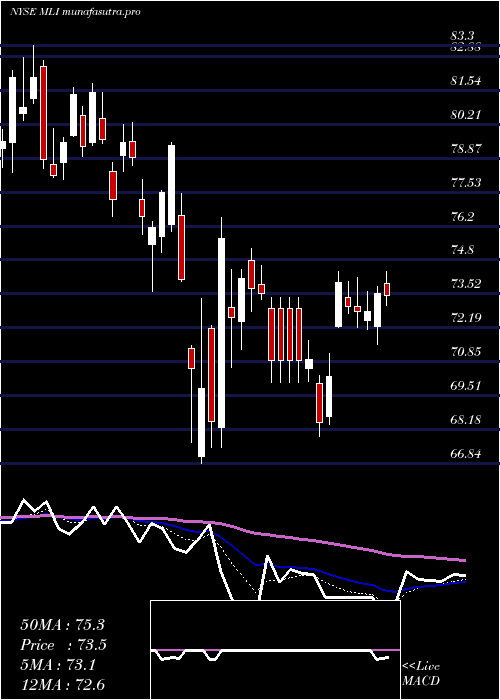This screenshot has height=700, width=500.
Task: Click the <<Live MACD label
Action: tap(421, 674)
